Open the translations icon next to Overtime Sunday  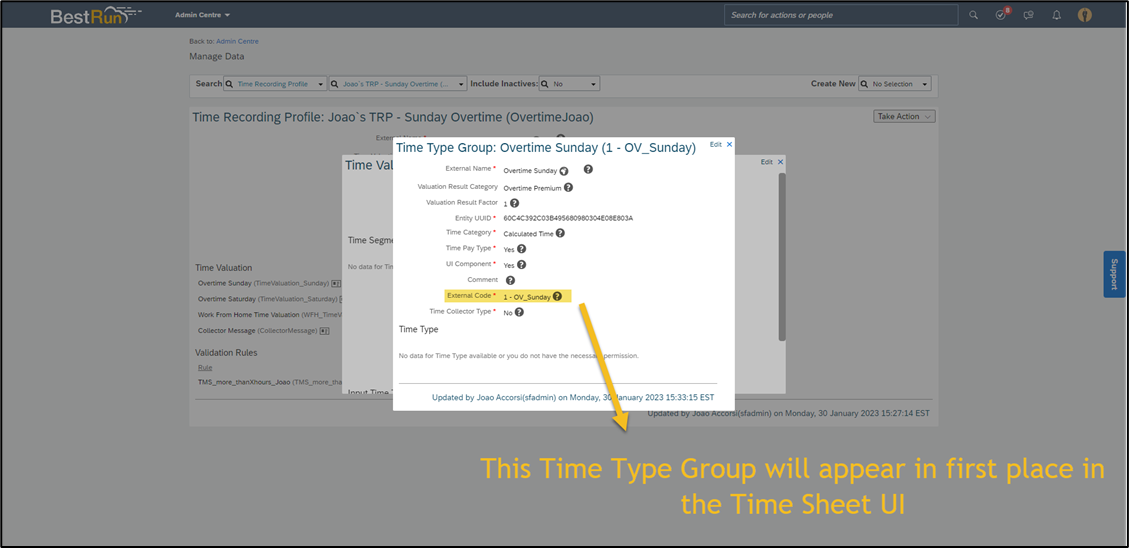click(564, 171)
